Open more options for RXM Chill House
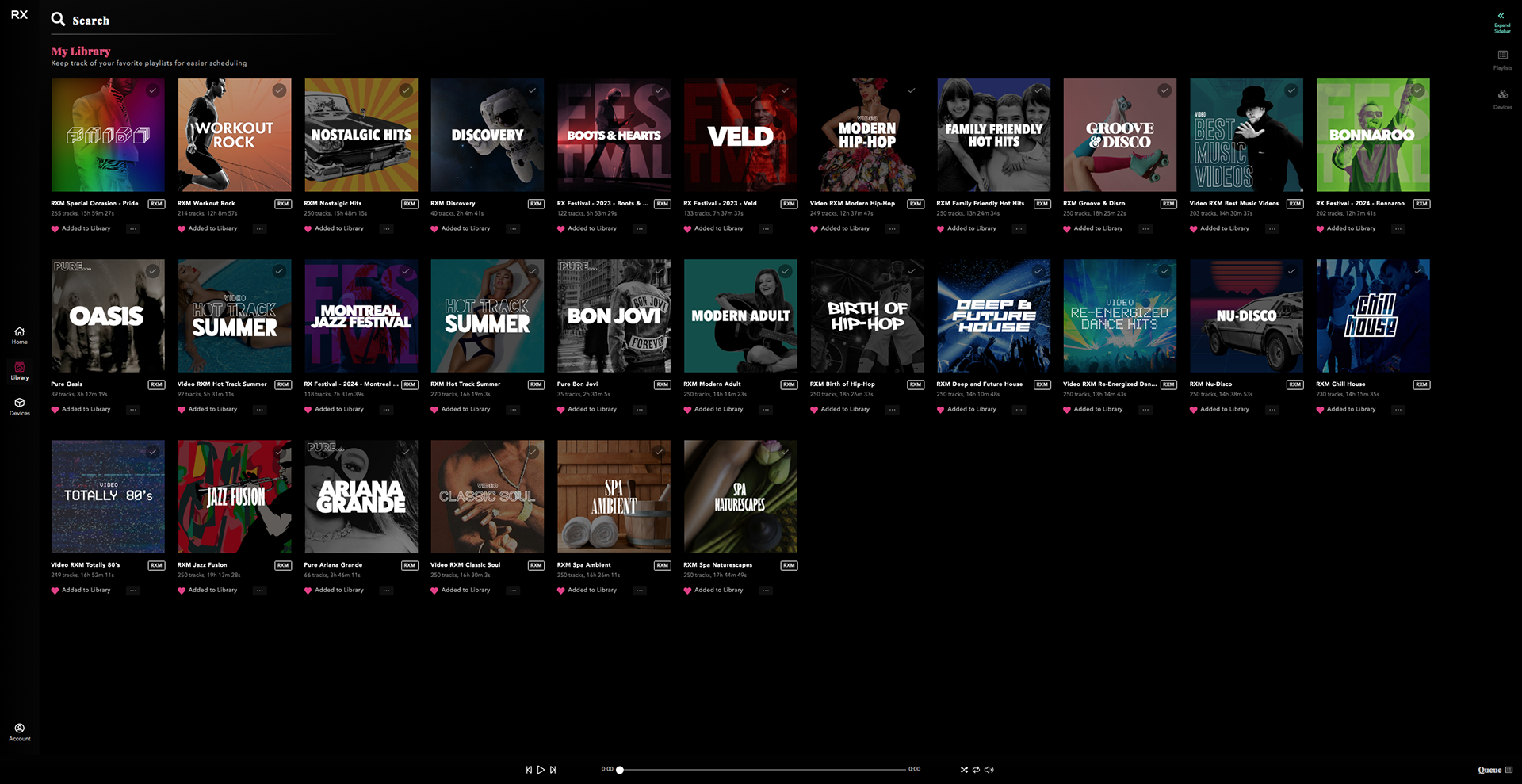Image resolution: width=1522 pixels, height=784 pixels. point(1398,410)
